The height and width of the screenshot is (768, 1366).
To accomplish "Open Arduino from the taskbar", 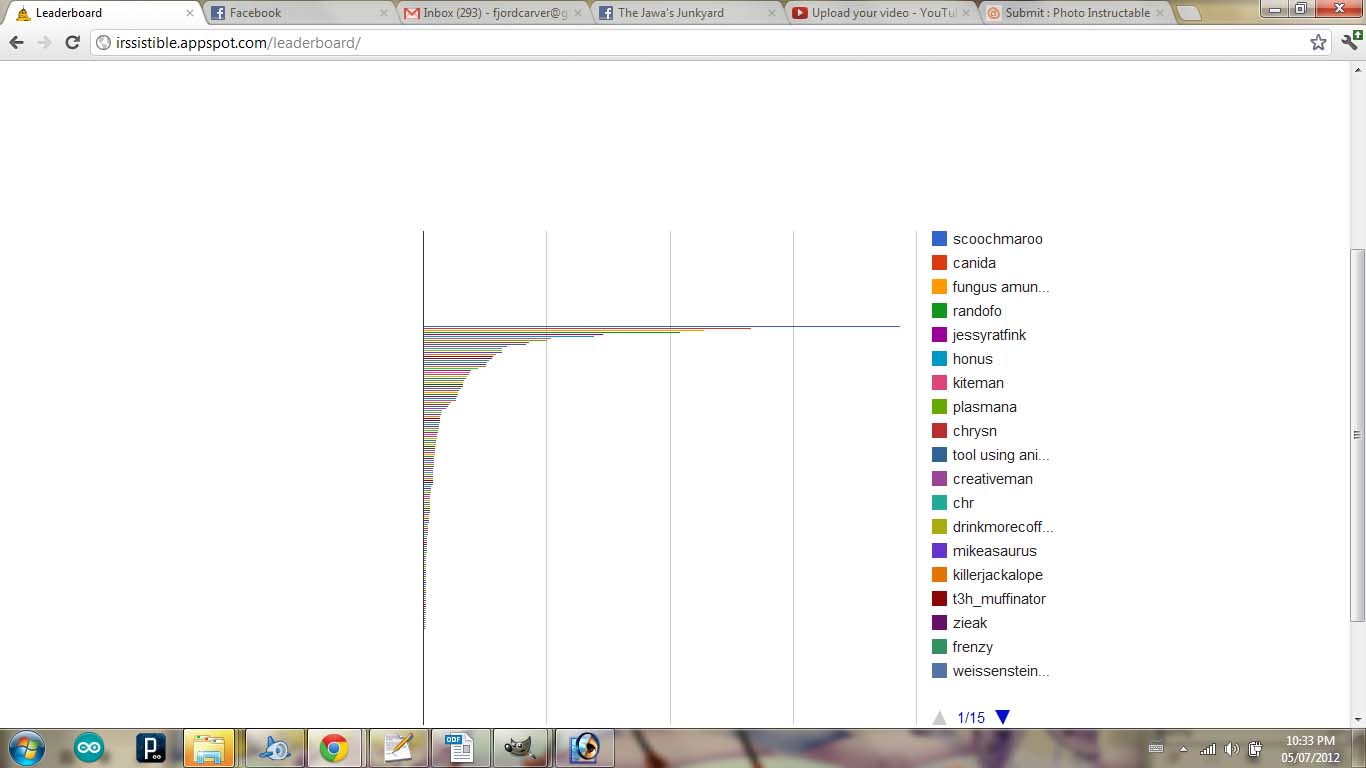I will [x=89, y=748].
